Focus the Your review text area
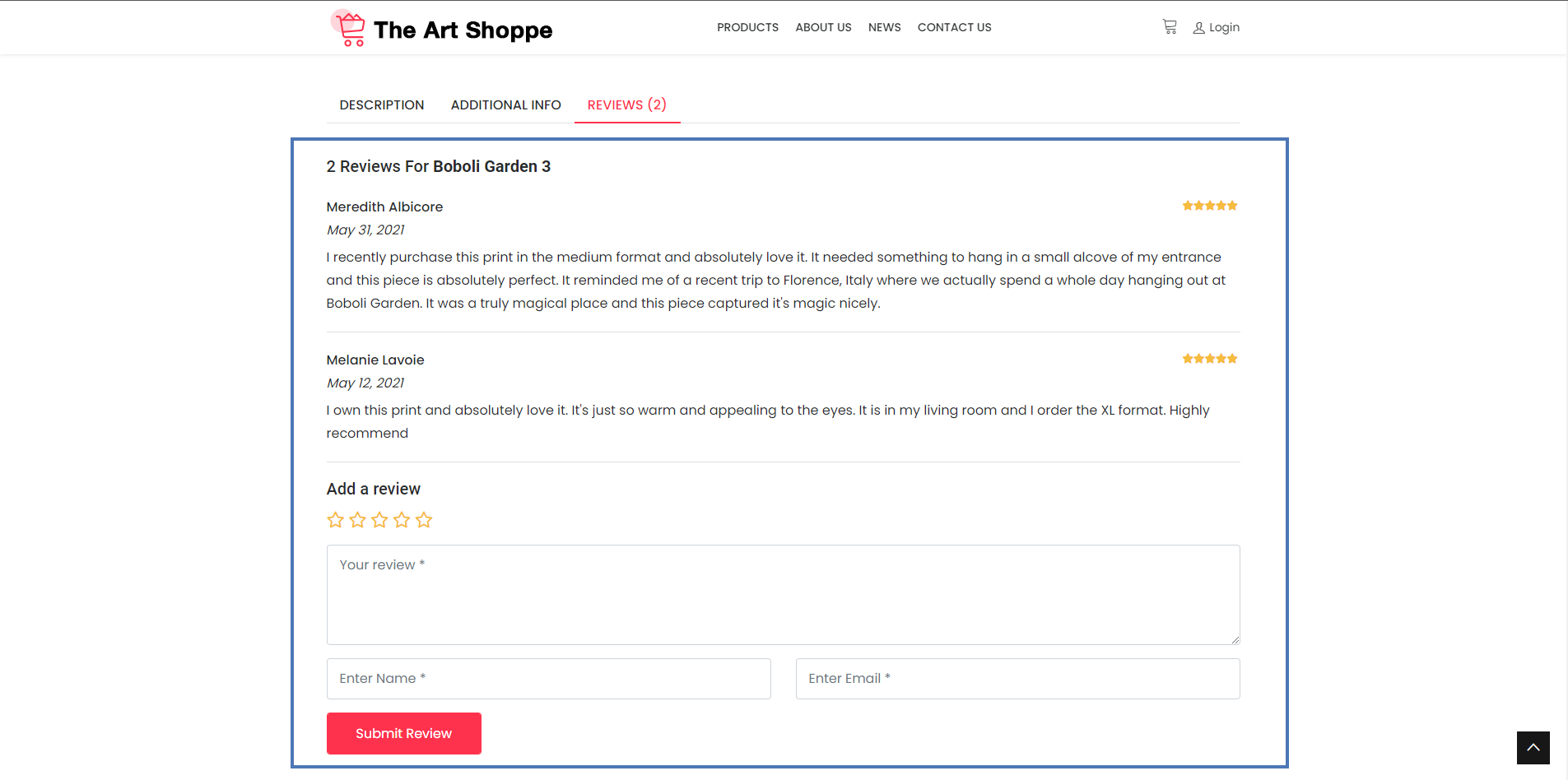Screen dimensions: 1568x780 tap(783, 594)
